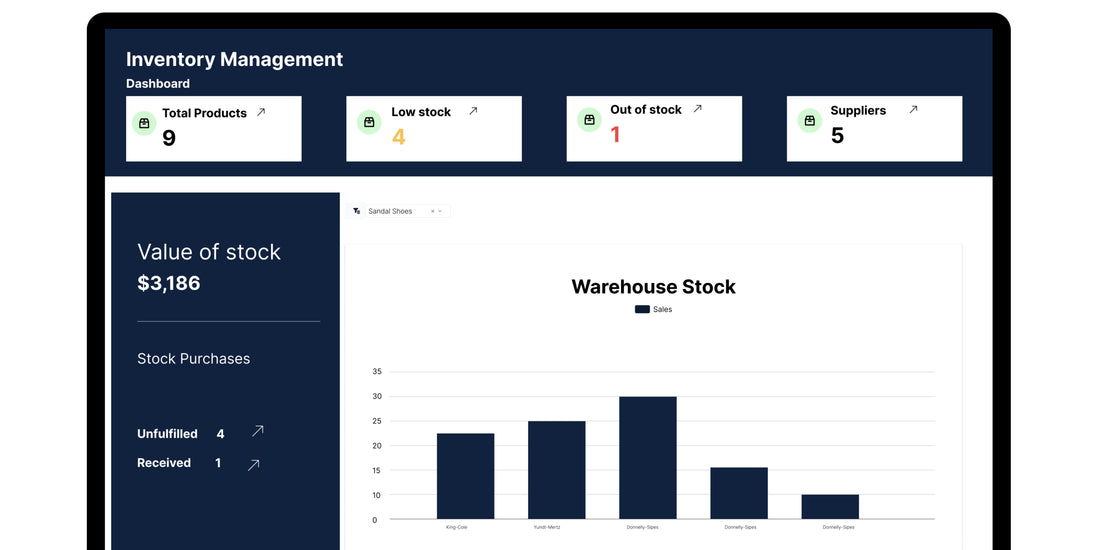The height and width of the screenshot is (550, 1100).
Task: Click the Low stock box icon
Action: tap(369, 122)
